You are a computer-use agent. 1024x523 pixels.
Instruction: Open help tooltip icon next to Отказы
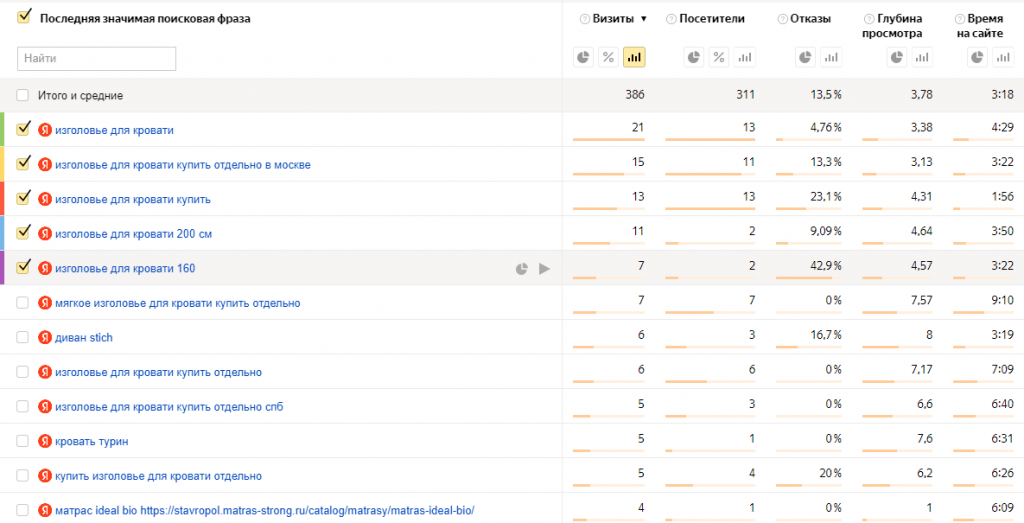[x=782, y=19]
